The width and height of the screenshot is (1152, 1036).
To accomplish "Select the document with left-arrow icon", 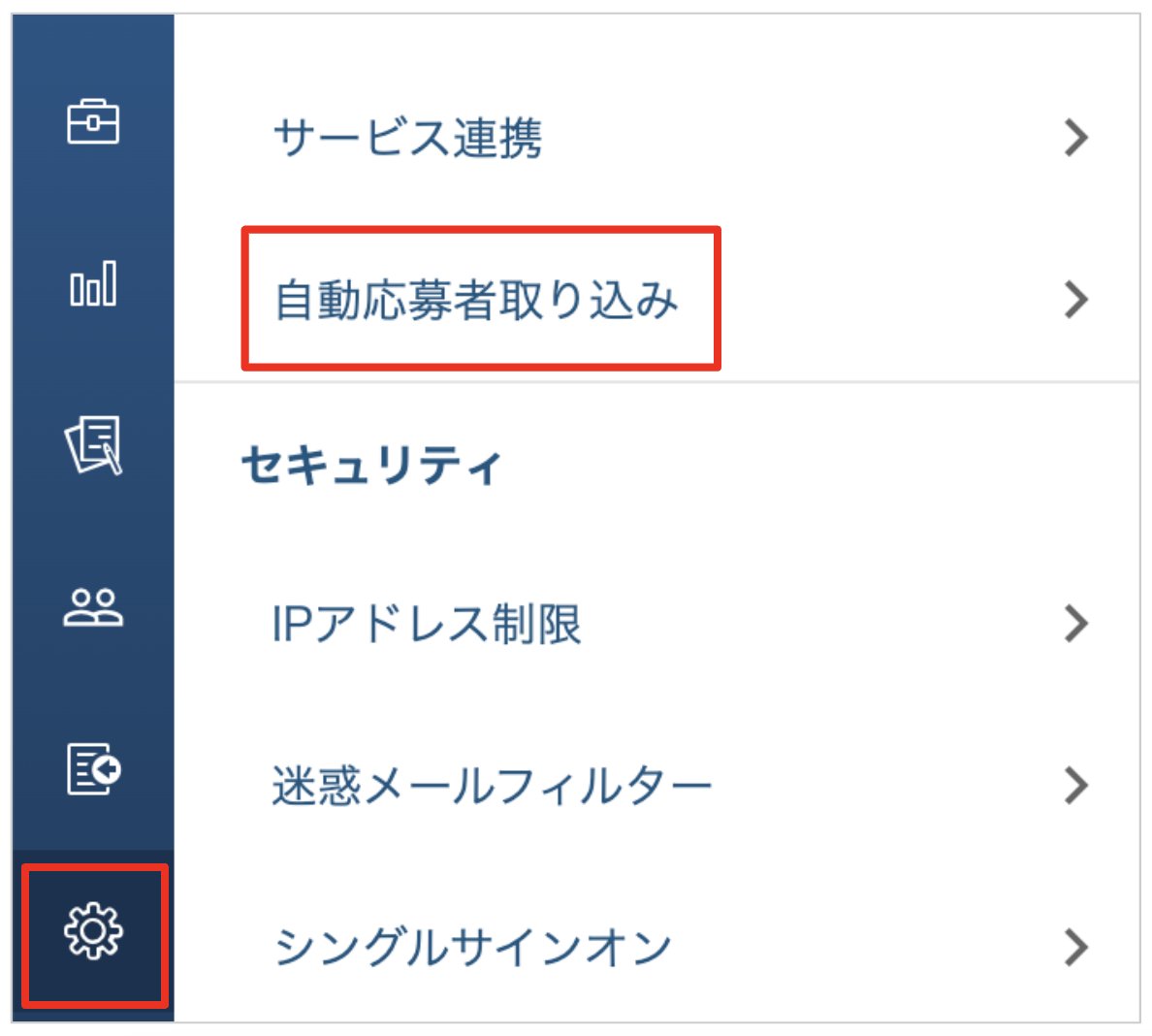I will pos(92,768).
